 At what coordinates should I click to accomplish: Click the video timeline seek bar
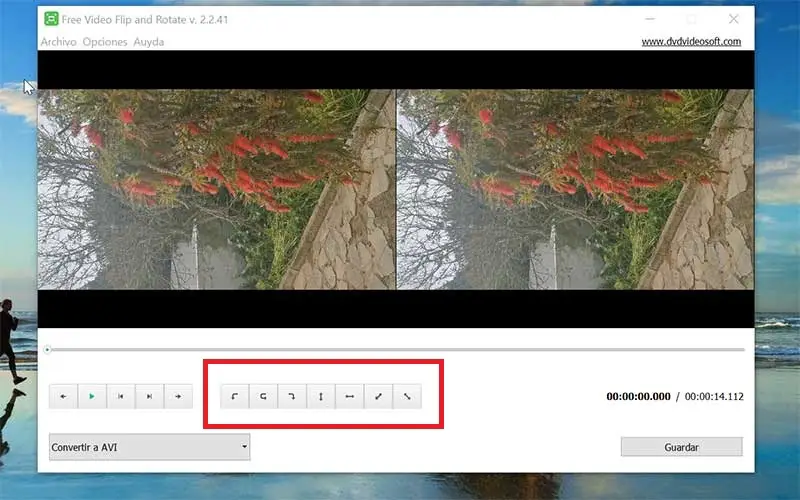[x=397, y=349]
